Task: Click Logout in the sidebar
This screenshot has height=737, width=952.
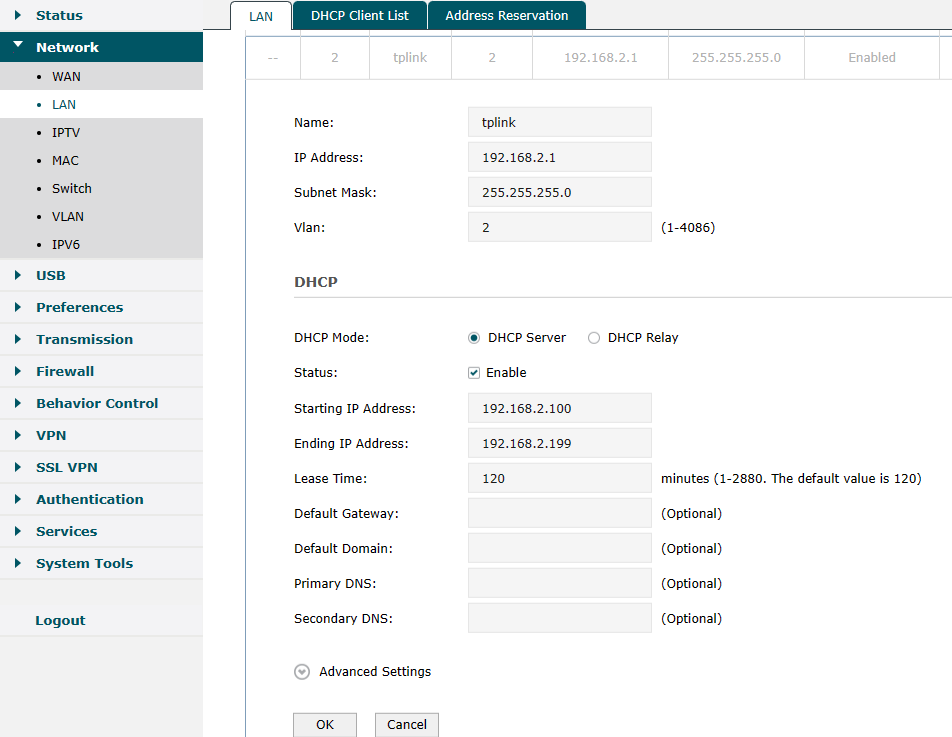Action: tap(60, 620)
